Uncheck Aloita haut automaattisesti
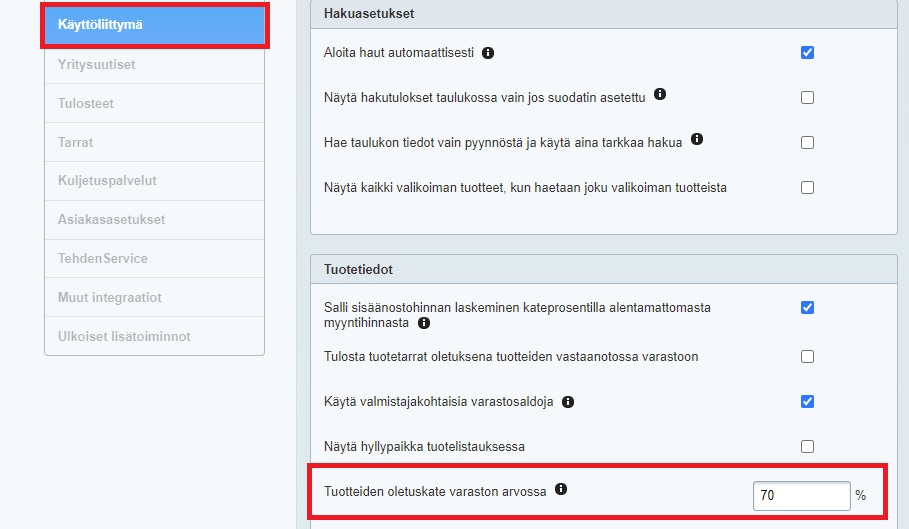This screenshot has width=909, height=529. point(807,53)
